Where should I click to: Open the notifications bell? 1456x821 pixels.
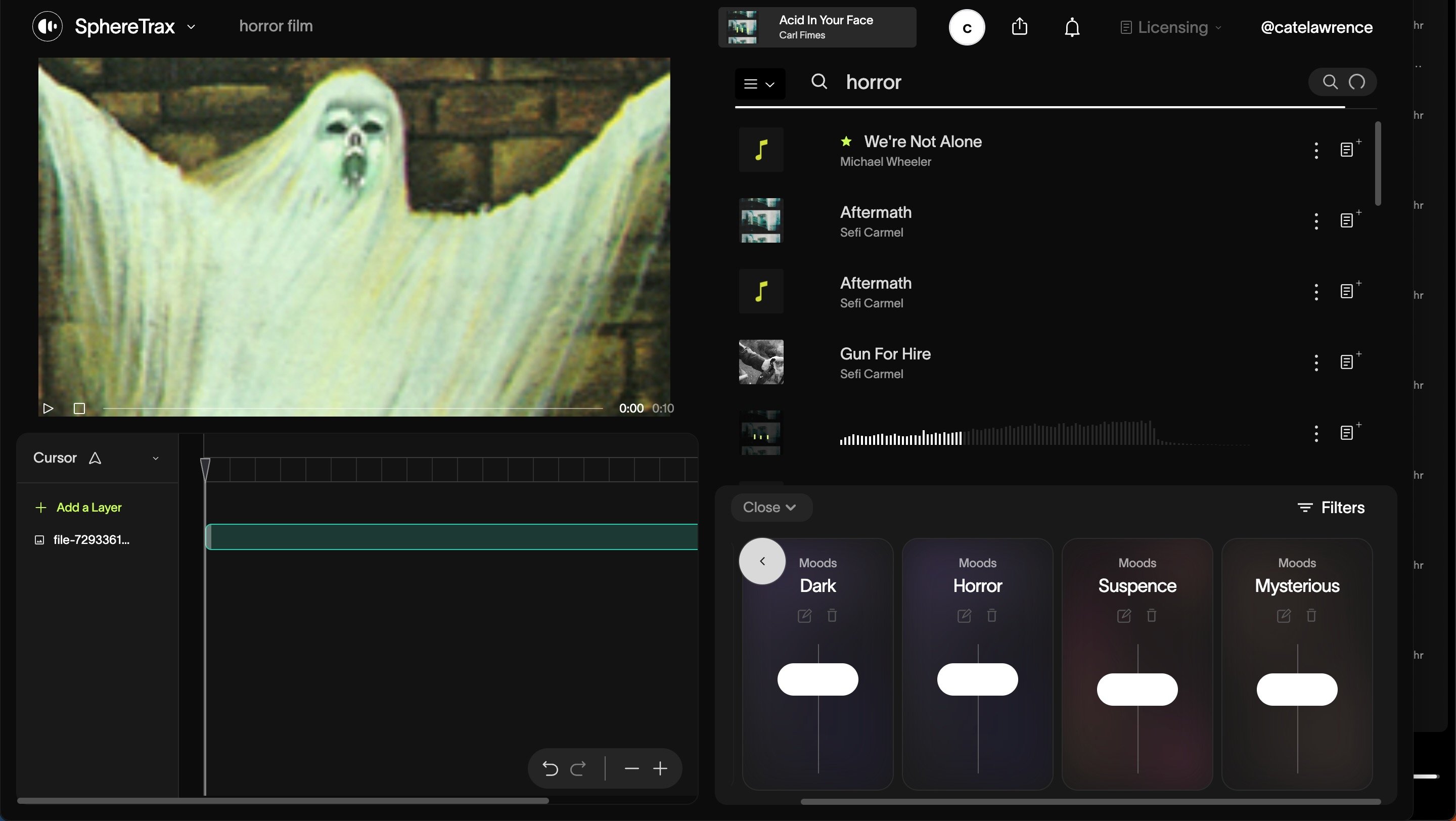click(x=1072, y=27)
